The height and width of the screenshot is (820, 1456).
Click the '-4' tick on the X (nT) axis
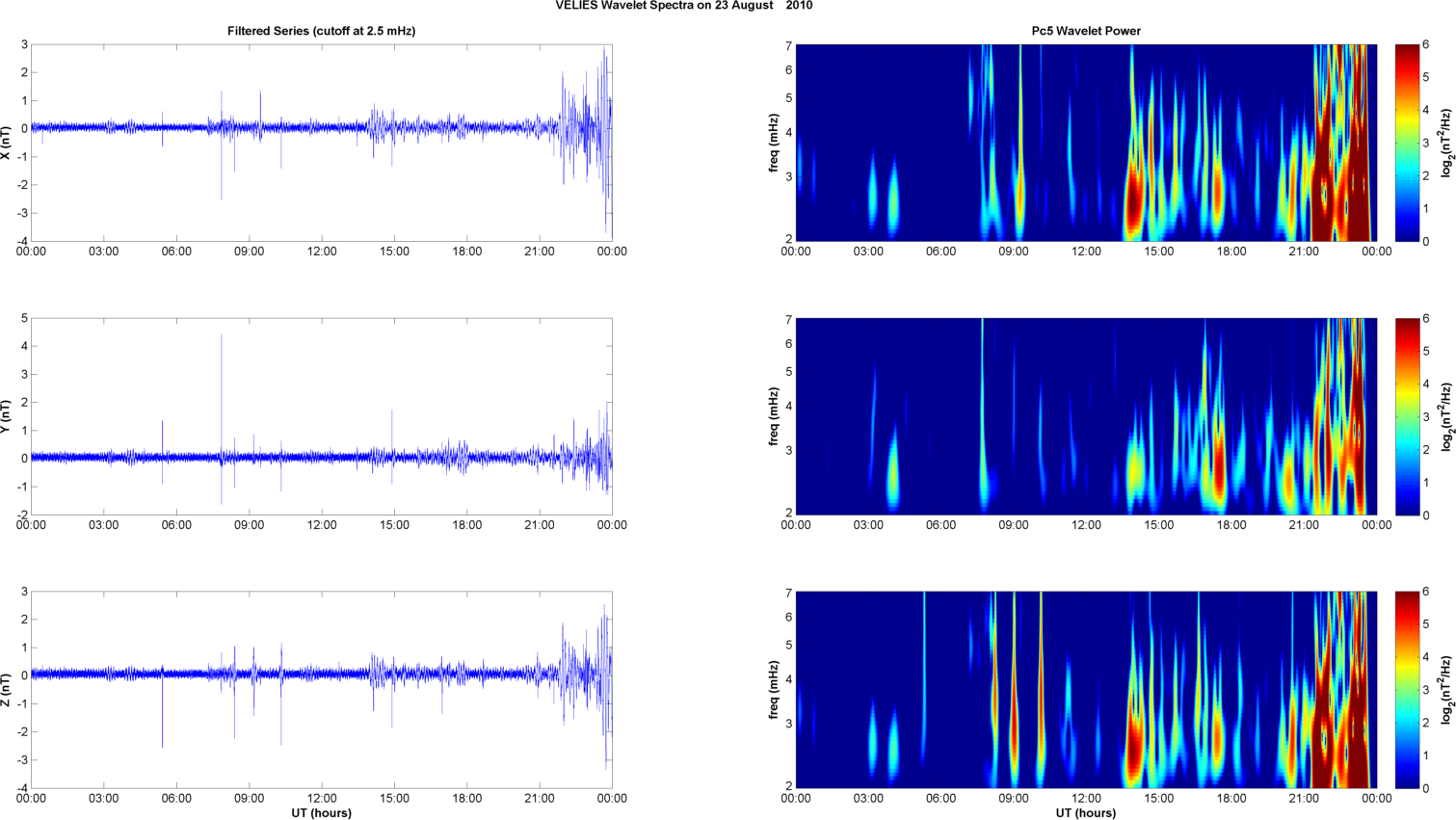[x=22, y=241]
